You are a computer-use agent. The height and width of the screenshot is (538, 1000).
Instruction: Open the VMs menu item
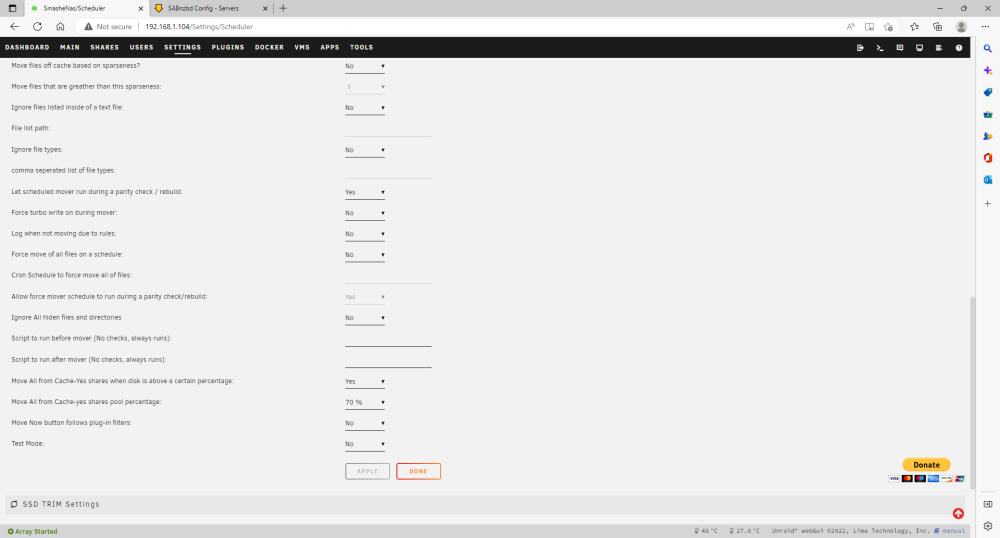[302, 47]
